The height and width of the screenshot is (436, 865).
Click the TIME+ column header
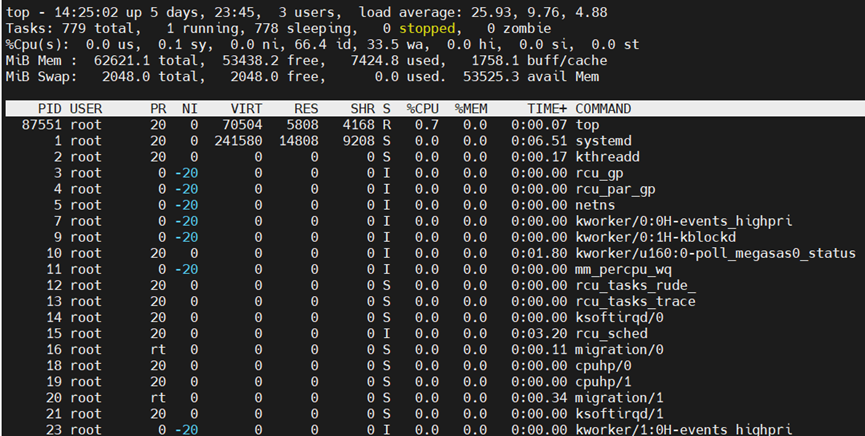547,109
